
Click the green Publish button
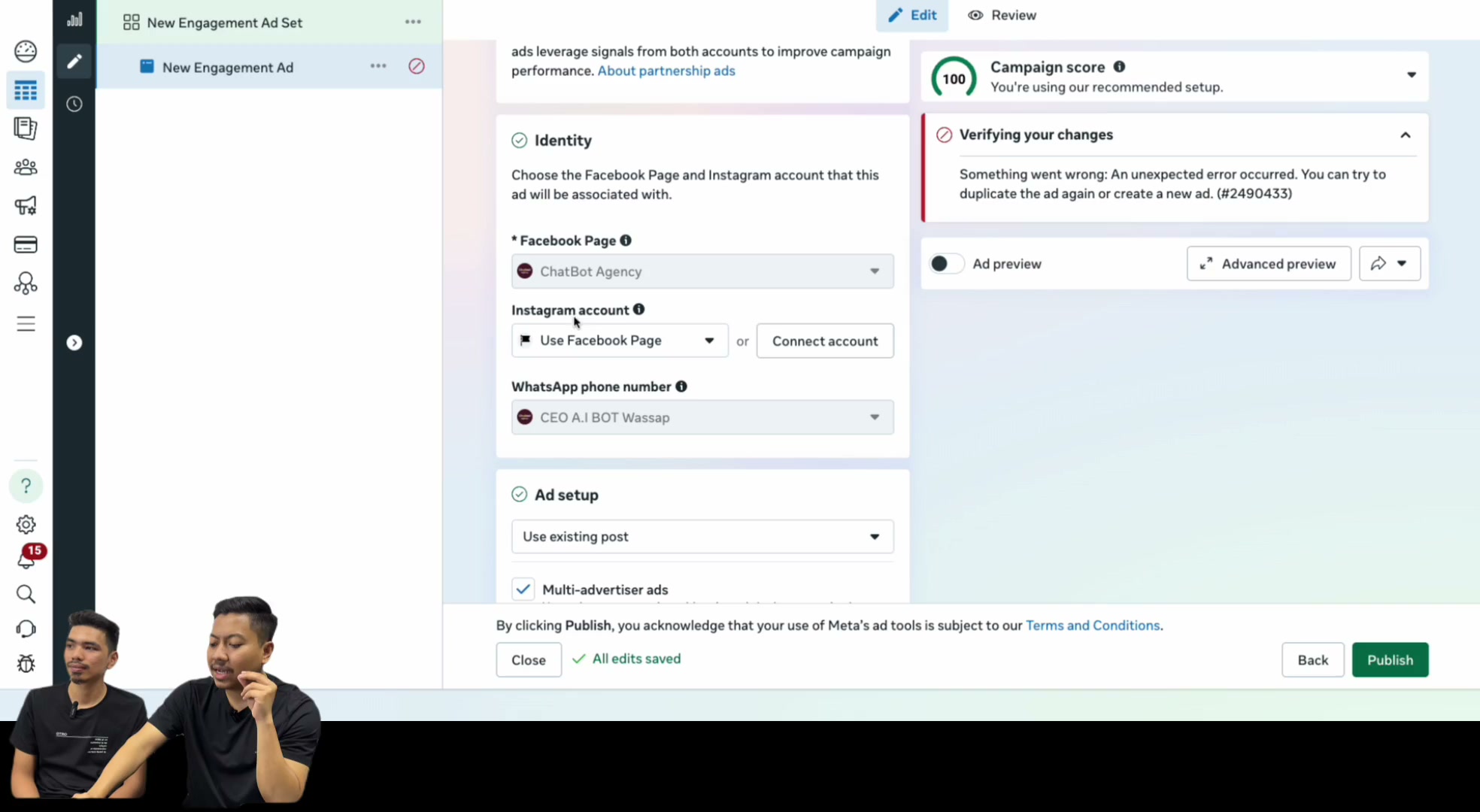click(x=1390, y=660)
